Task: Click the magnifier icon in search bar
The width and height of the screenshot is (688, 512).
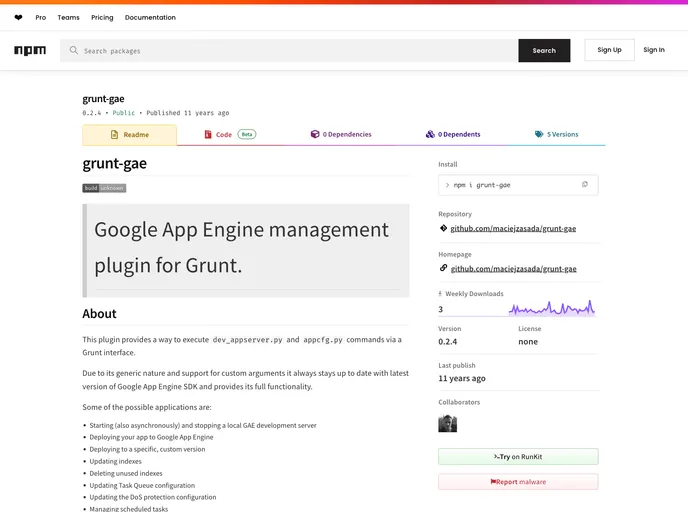Action: pyautogui.click(x=74, y=50)
